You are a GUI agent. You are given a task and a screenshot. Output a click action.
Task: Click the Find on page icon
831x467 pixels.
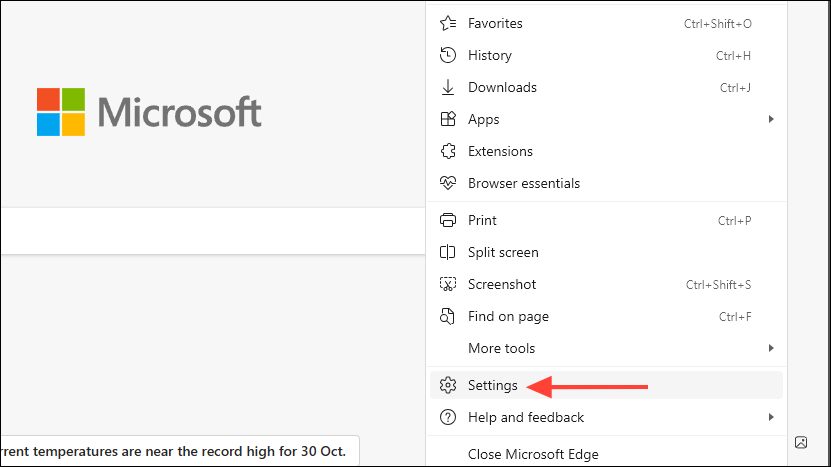(448, 316)
